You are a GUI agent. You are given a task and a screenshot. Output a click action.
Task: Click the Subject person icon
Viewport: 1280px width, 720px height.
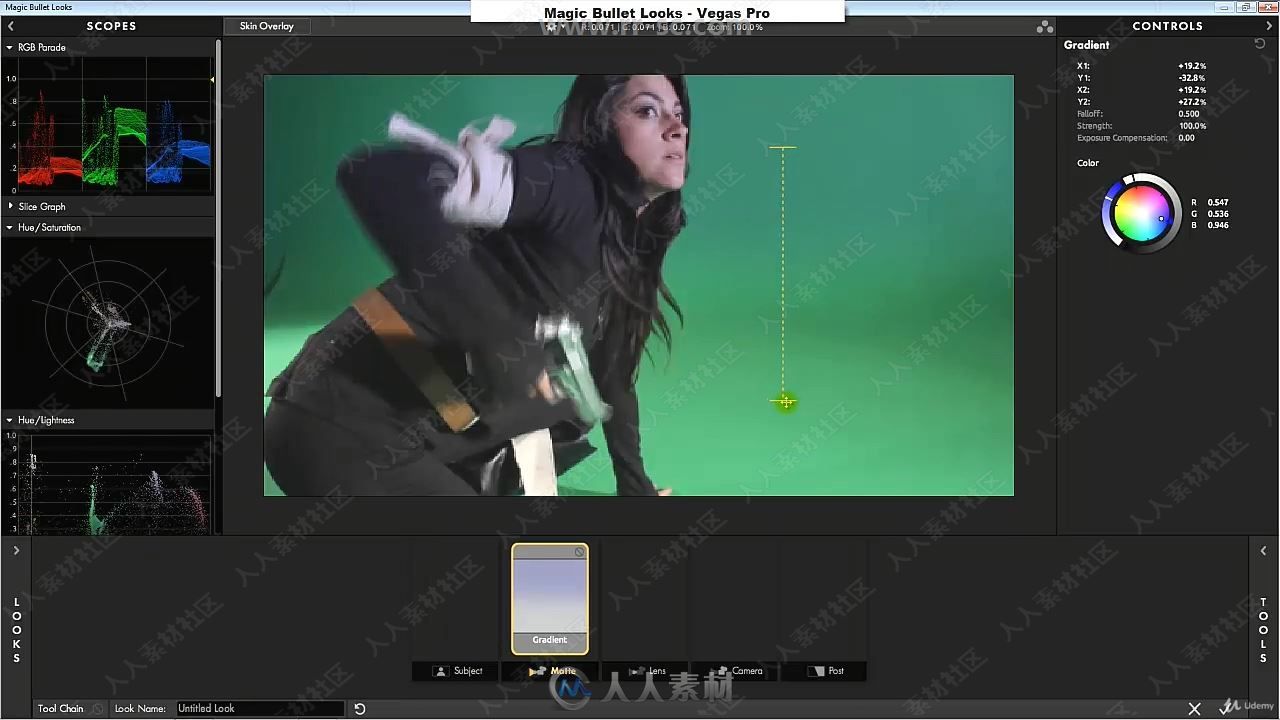[x=440, y=671]
